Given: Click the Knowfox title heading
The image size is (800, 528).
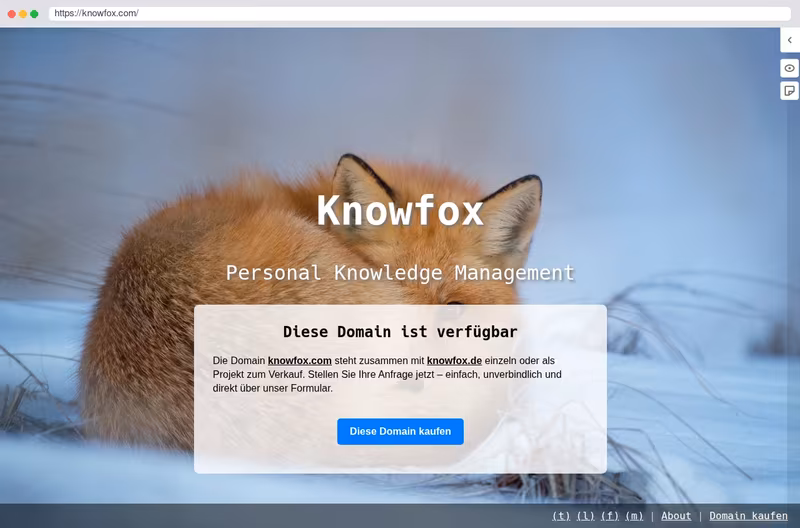Looking at the screenshot, I should 400,210.
